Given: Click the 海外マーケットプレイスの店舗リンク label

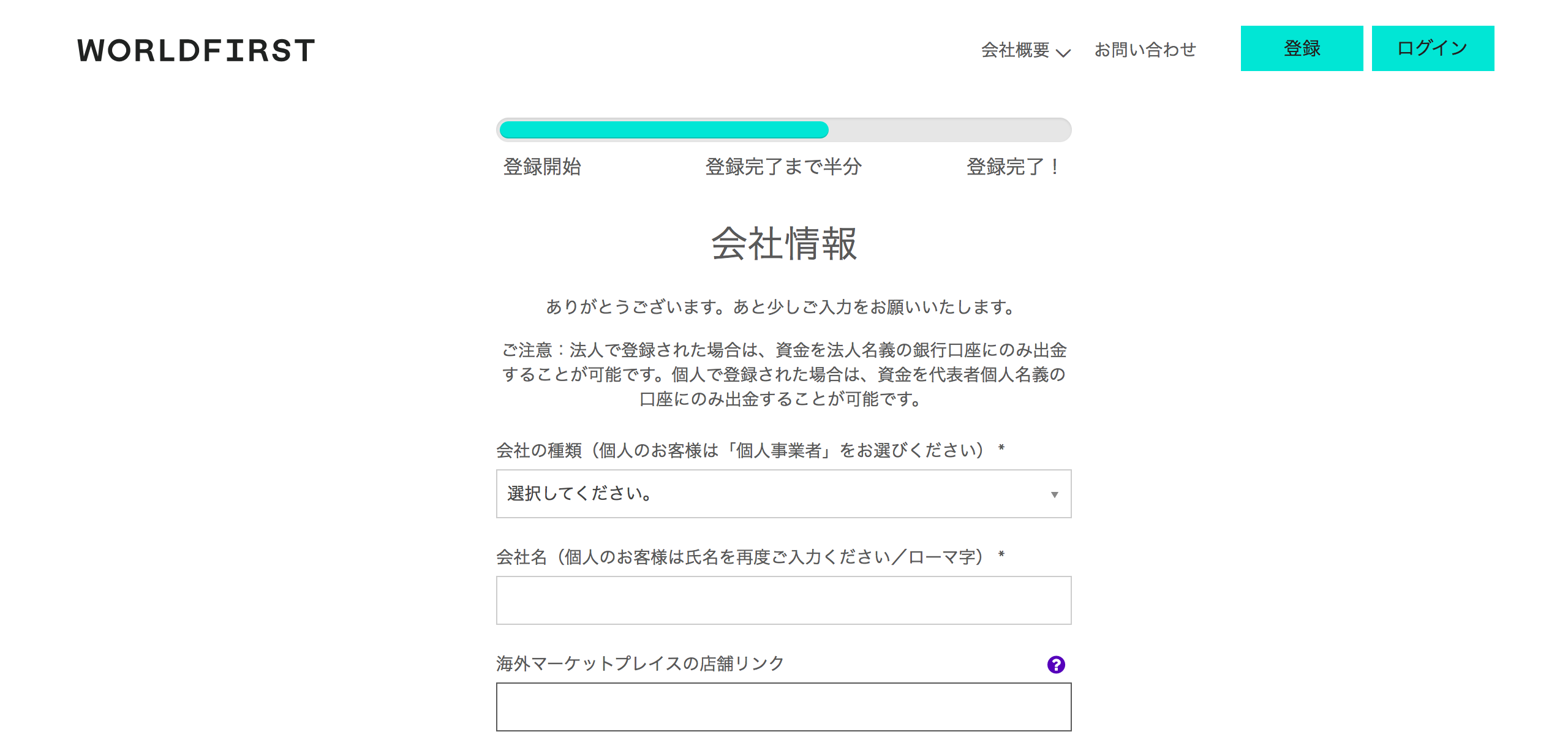Looking at the screenshot, I should (640, 663).
